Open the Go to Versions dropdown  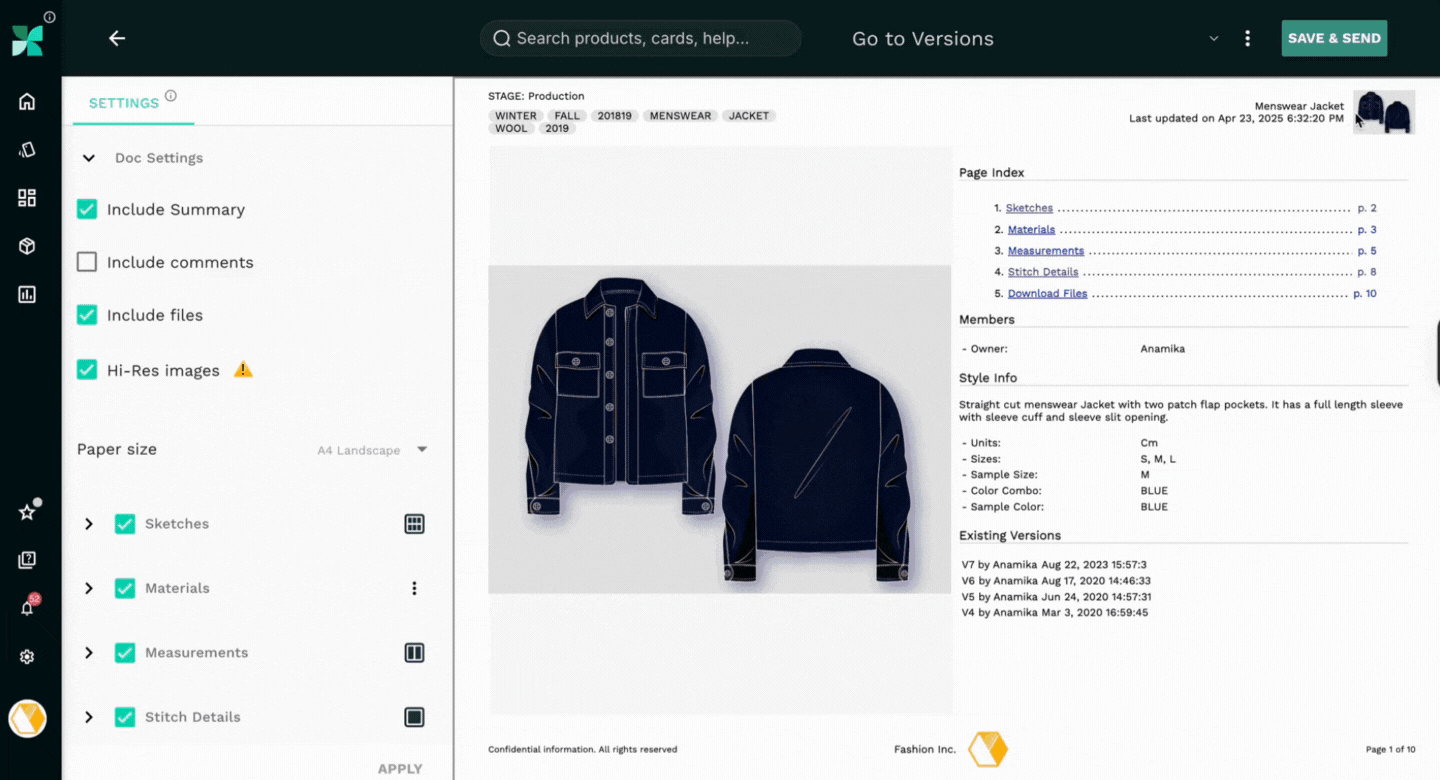(1213, 38)
